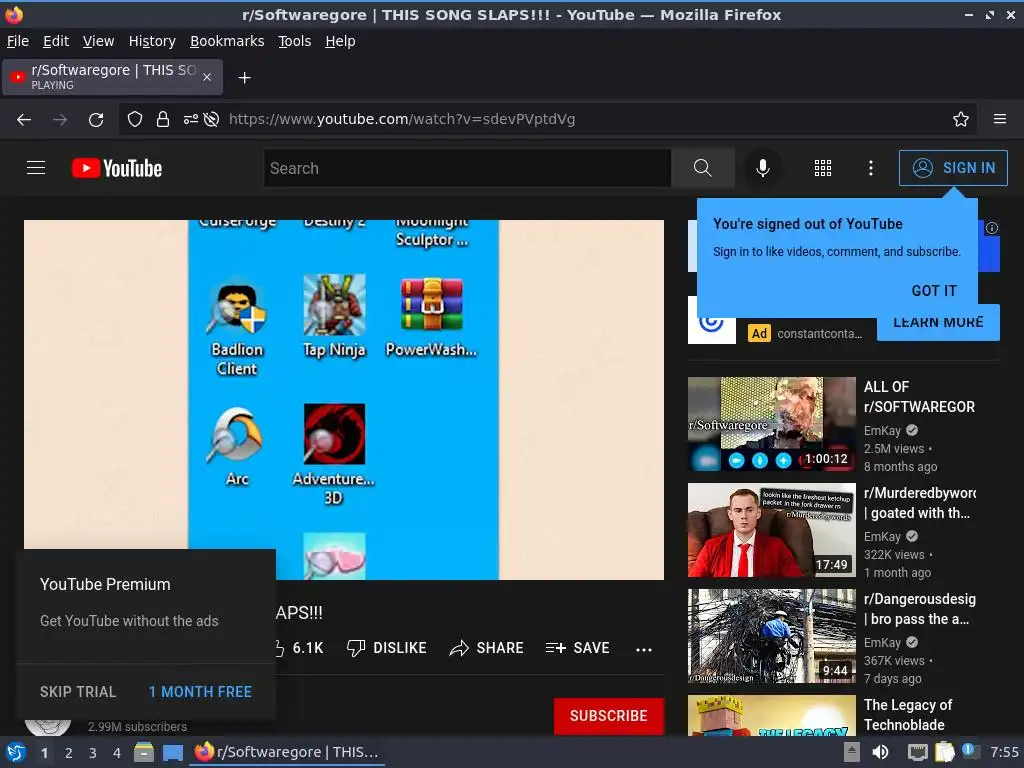Viewport: 1024px width, 768px height.
Task: Reload the current page
Action: (x=96, y=120)
